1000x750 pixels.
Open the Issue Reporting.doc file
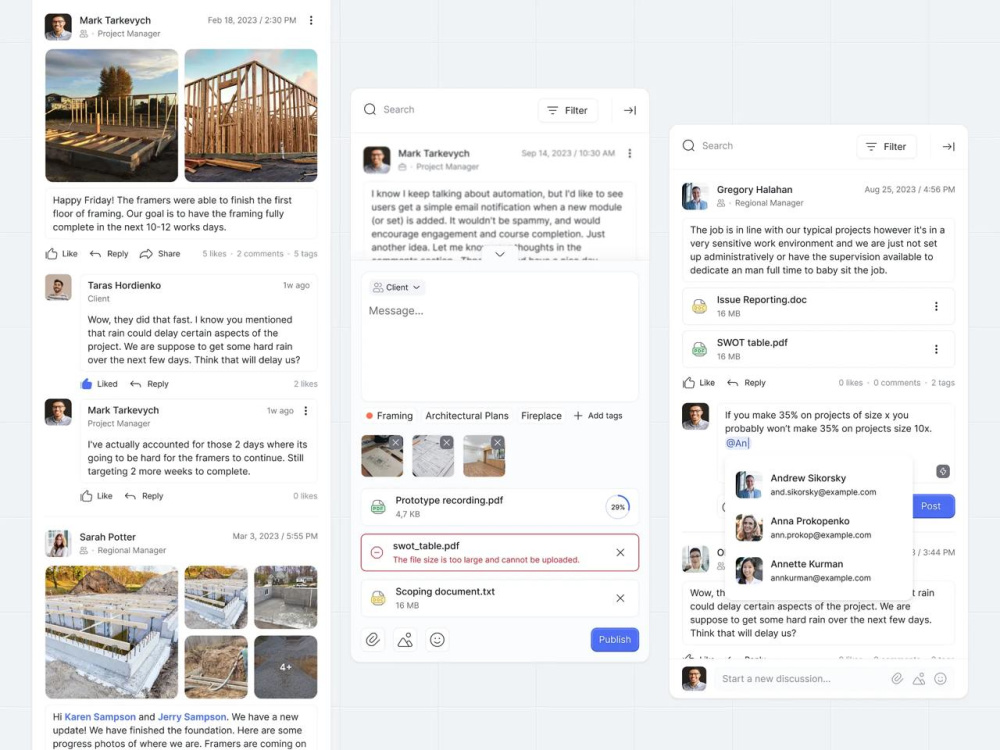[818, 307]
